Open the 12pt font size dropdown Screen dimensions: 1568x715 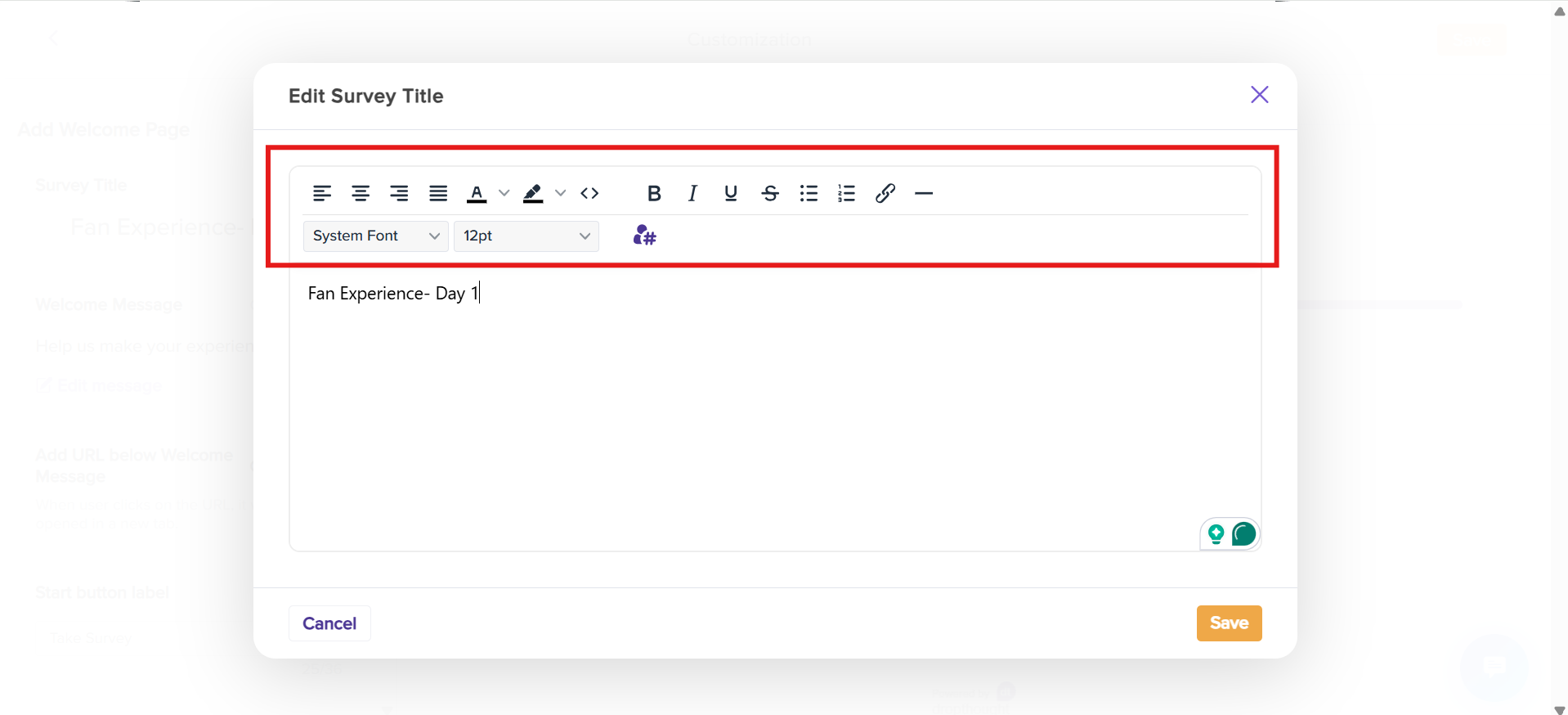tap(526, 236)
